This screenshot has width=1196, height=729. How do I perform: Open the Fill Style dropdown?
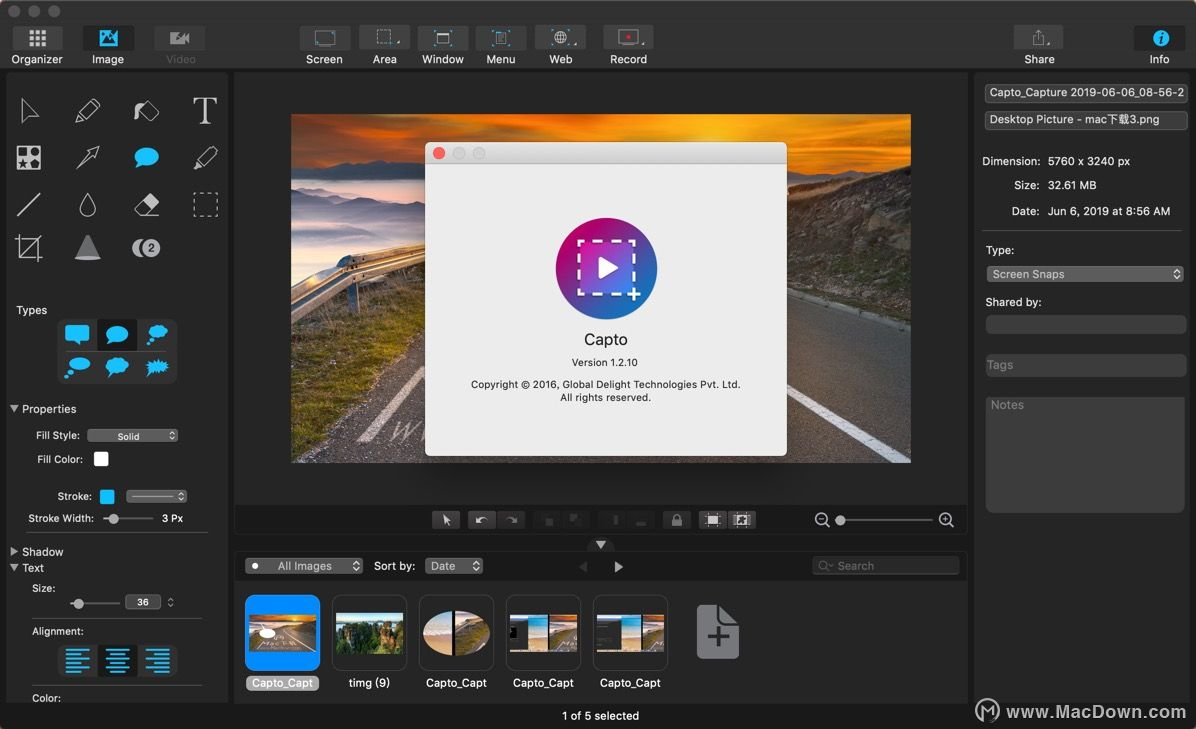pos(132,436)
